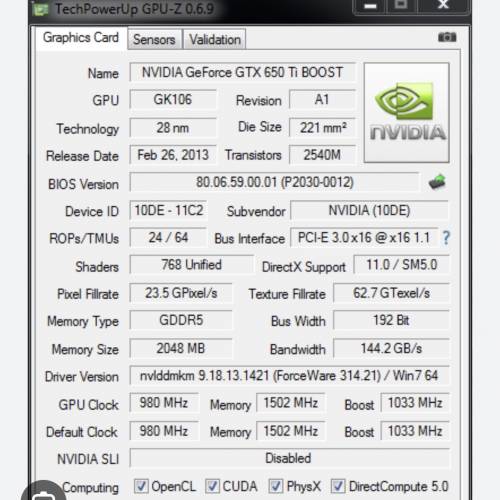The width and height of the screenshot is (500, 500).
Task: Click the Default Clock row Memory 1502 MHz
Action: click(291, 431)
